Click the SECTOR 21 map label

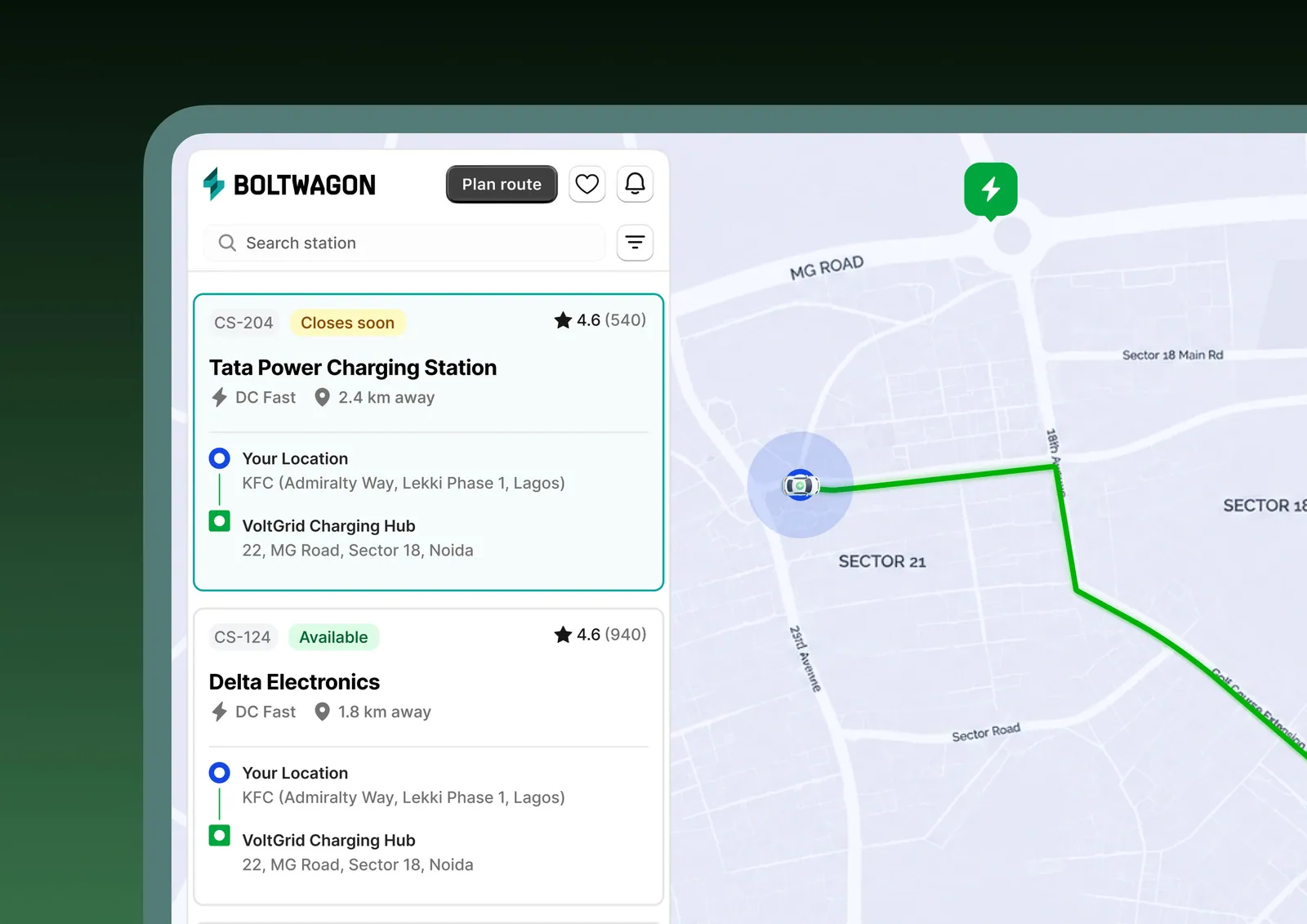click(x=882, y=561)
